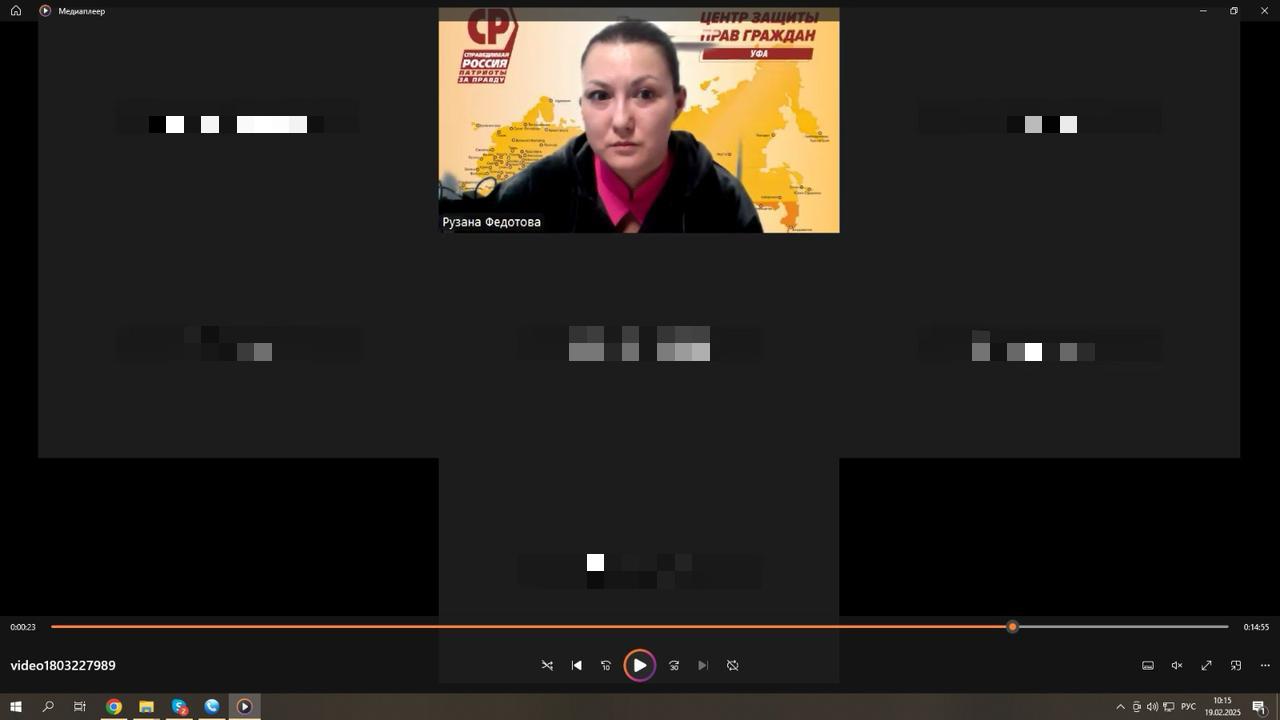Open the system volume control in tray
The width and height of the screenshot is (1280, 720).
coord(1152,707)
